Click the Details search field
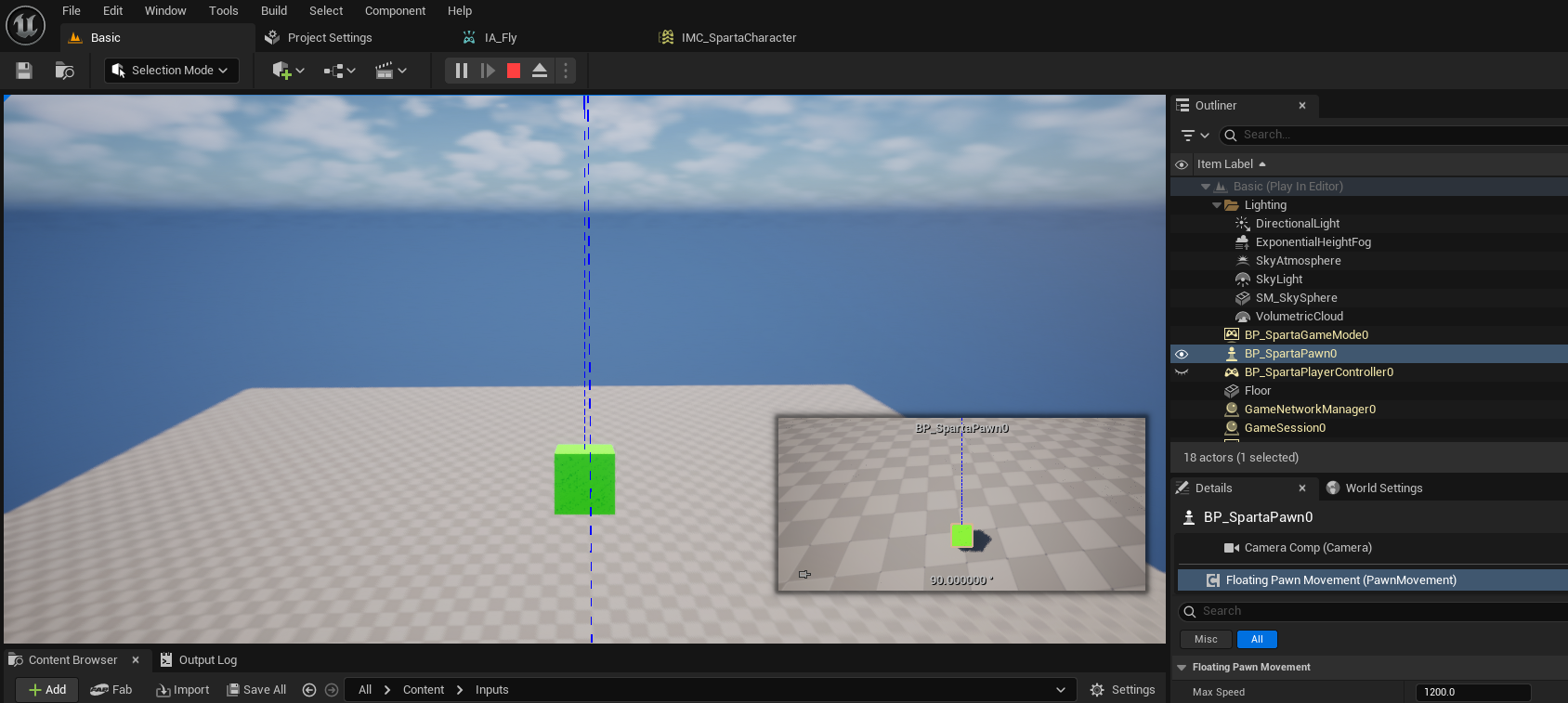The image size is (1568, 703). tap(1375, 611)
